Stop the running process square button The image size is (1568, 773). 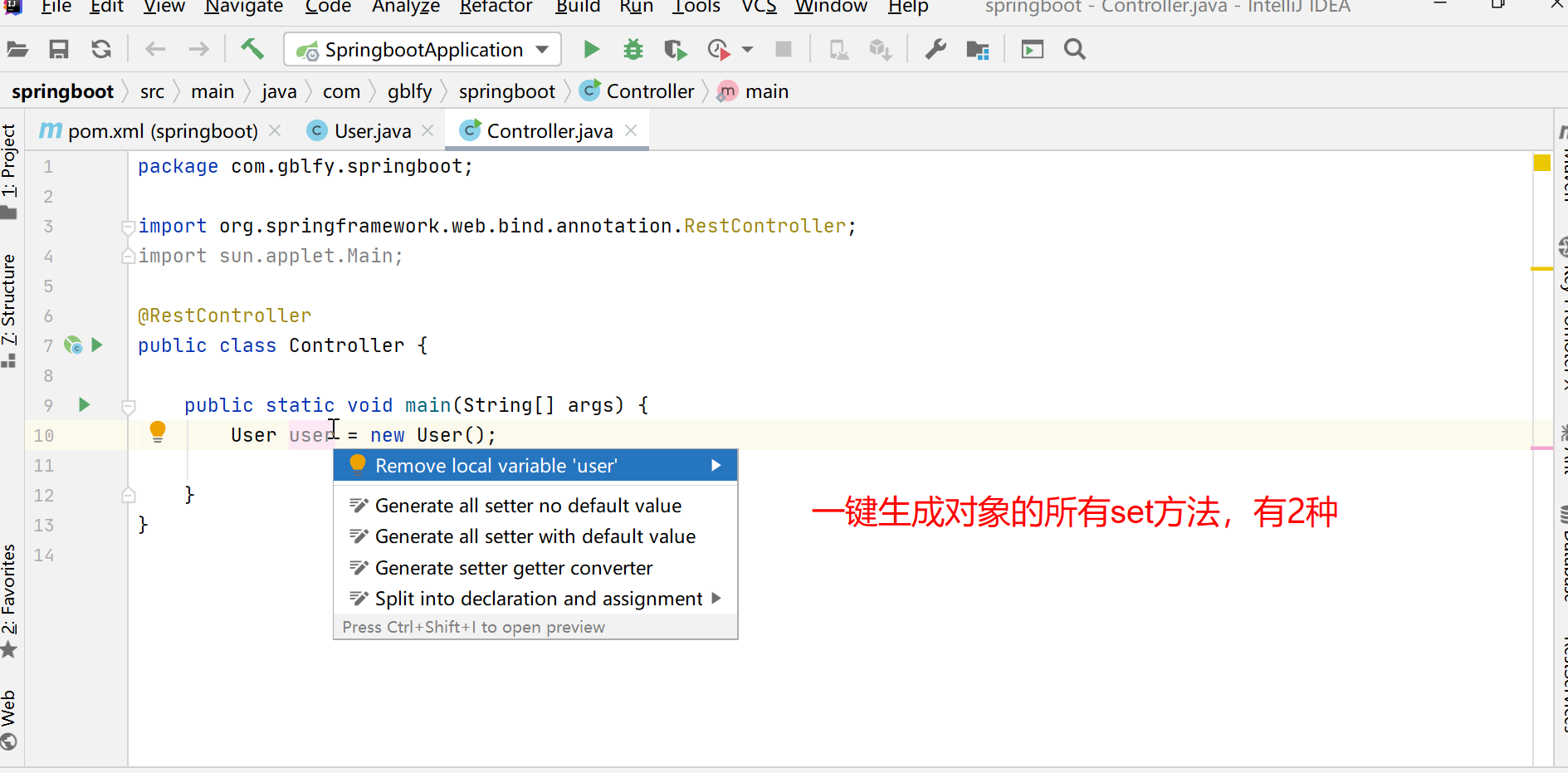click(x=784, y=50)
